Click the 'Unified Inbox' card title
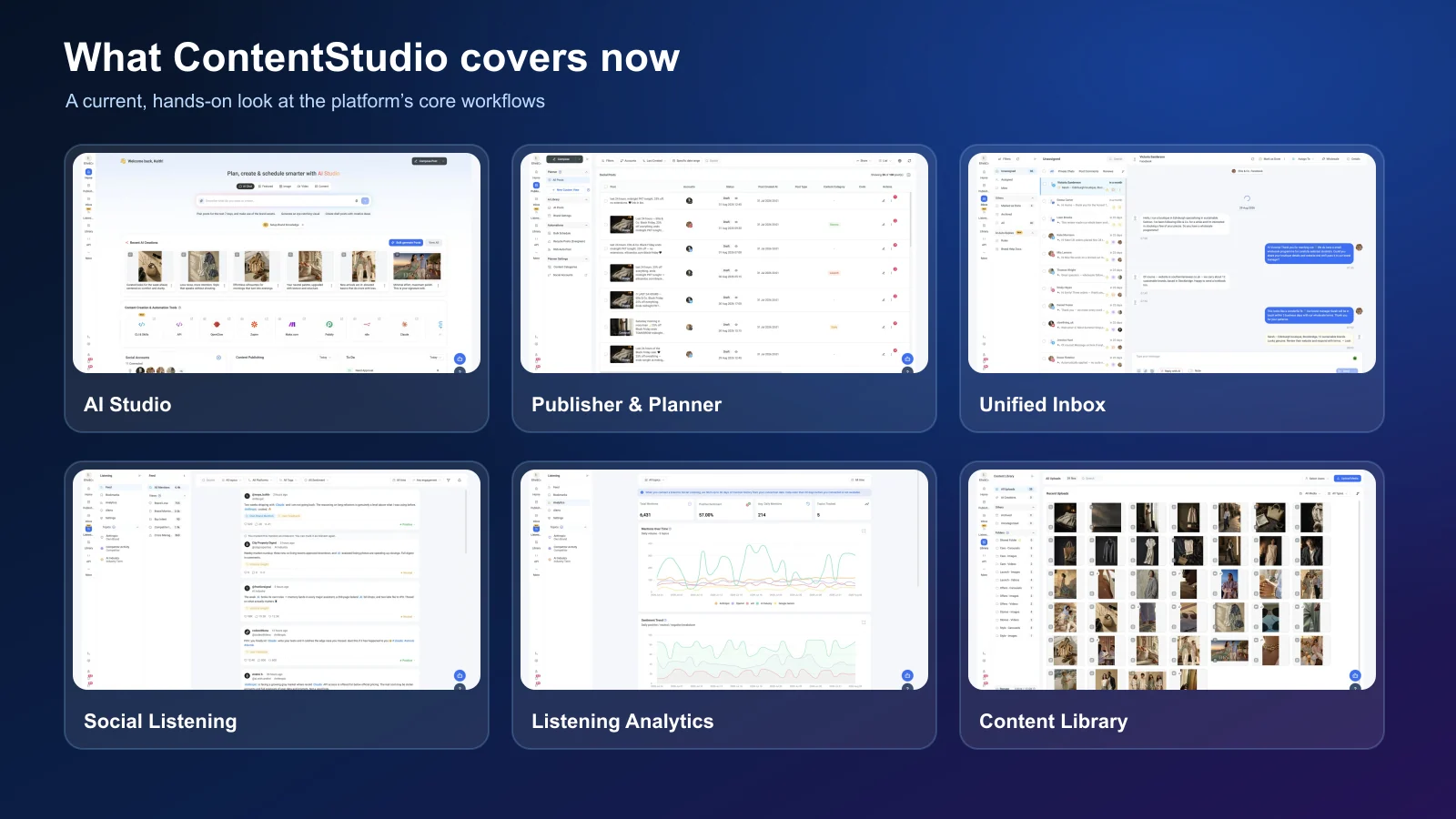Viewport: 1456px width, 819px height. (1042, 404)
